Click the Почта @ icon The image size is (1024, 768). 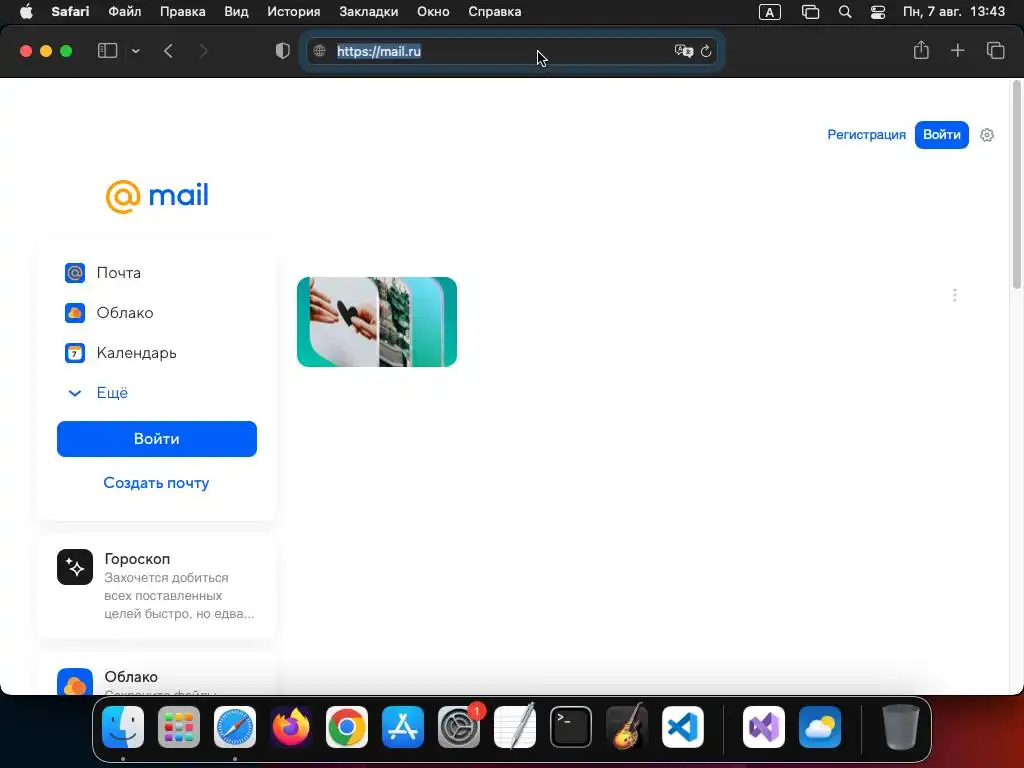[75, 272]
